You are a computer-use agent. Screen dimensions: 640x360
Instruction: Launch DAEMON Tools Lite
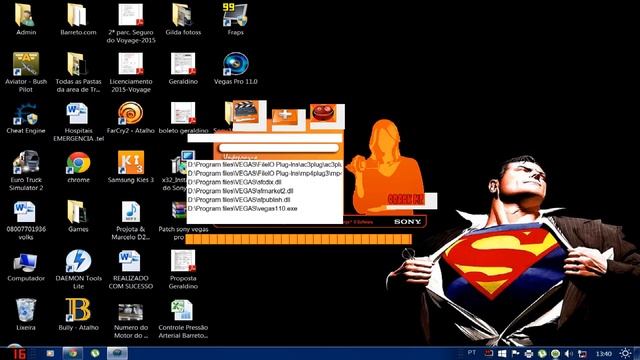point(78,269)
